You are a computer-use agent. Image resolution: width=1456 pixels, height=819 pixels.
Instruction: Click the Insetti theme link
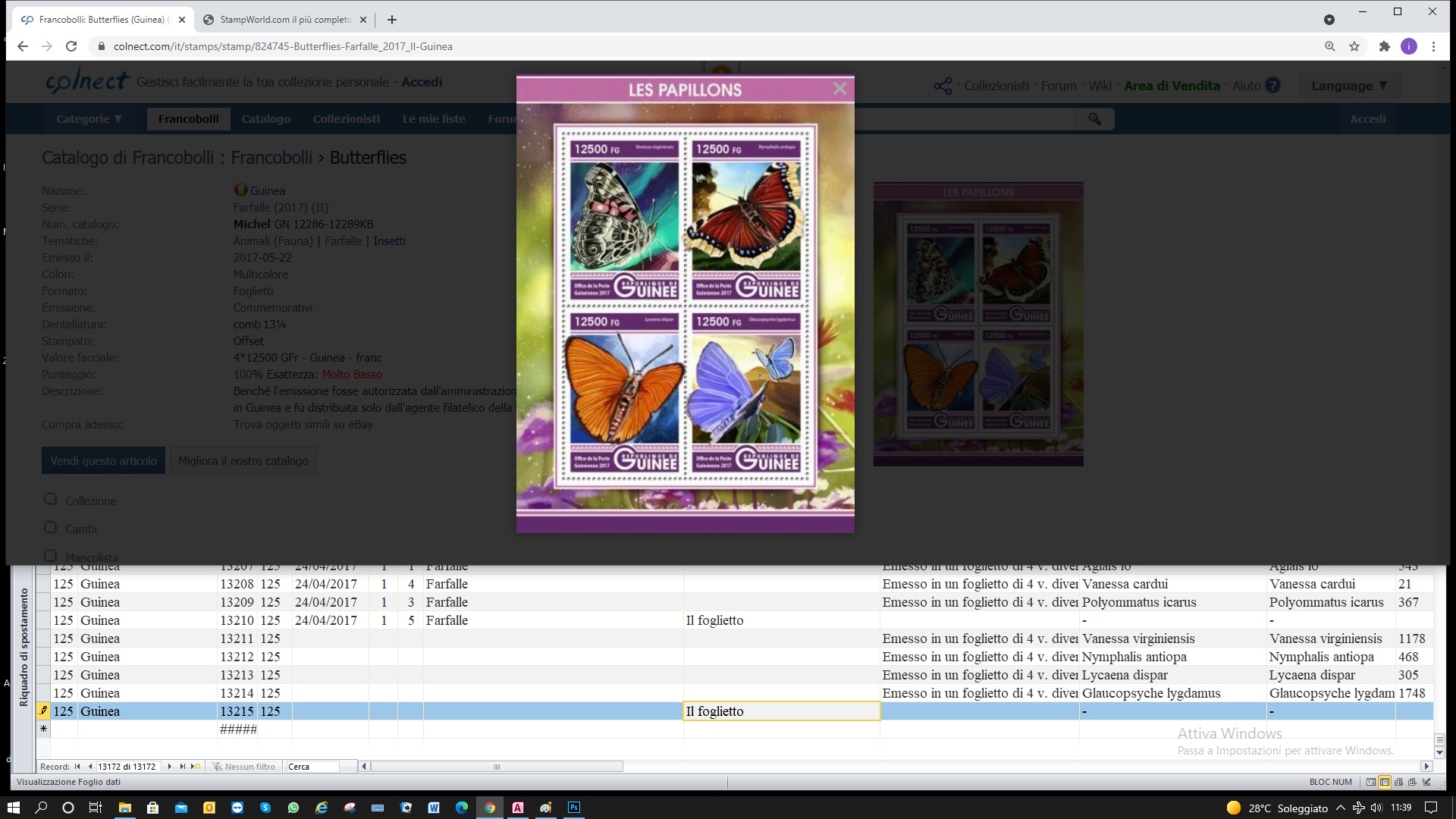389,240
